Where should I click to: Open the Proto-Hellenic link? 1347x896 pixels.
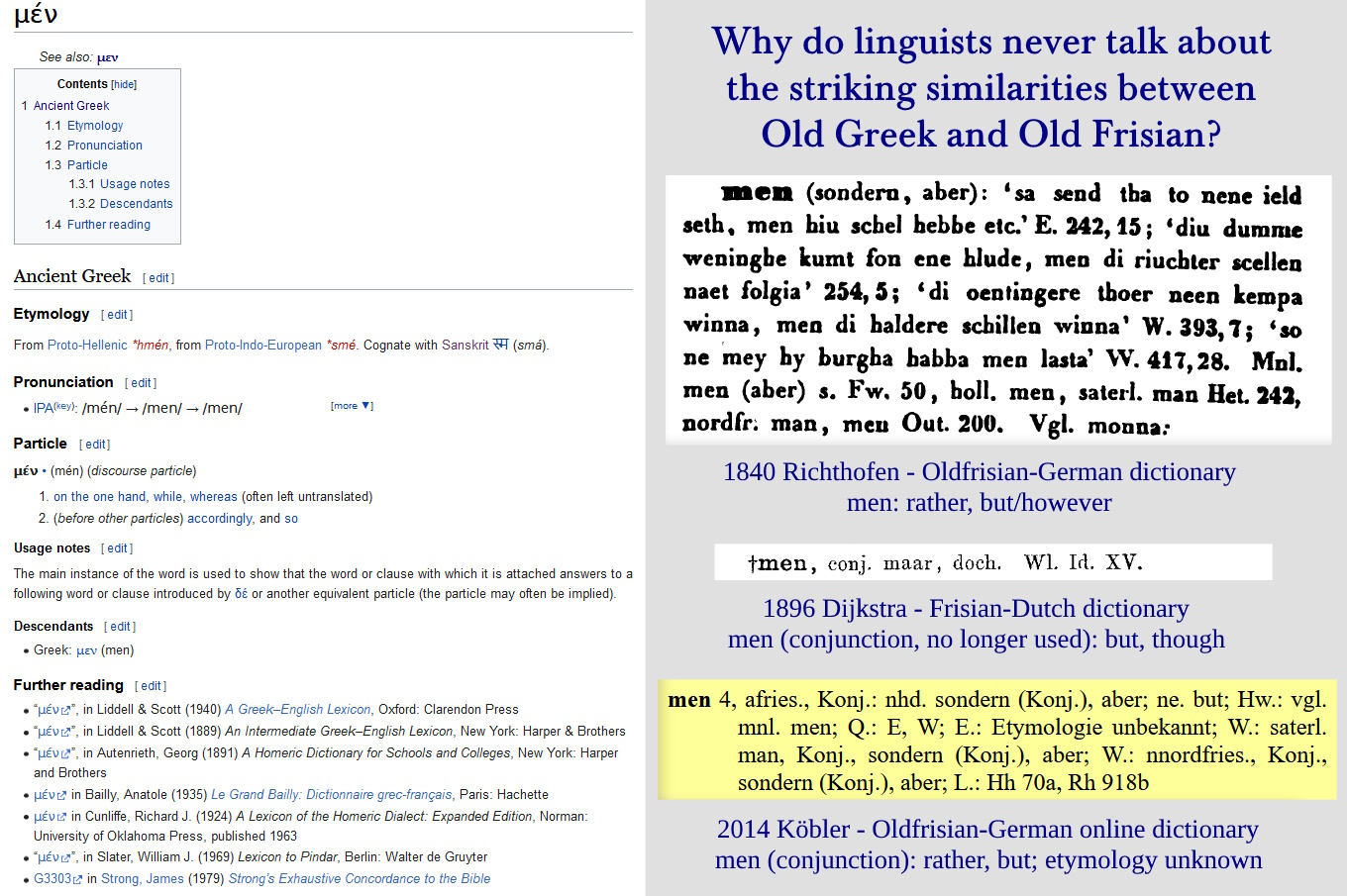point(87,346)
